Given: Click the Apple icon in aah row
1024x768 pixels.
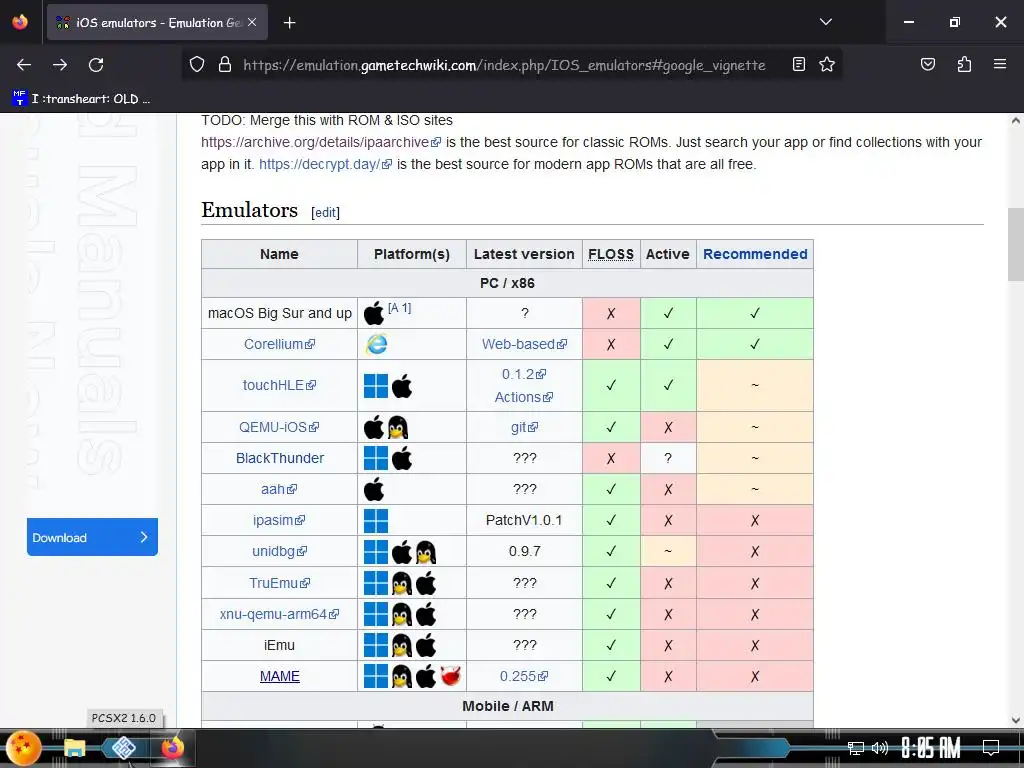Looking at the screenshot, I should [x=374, y=489].
